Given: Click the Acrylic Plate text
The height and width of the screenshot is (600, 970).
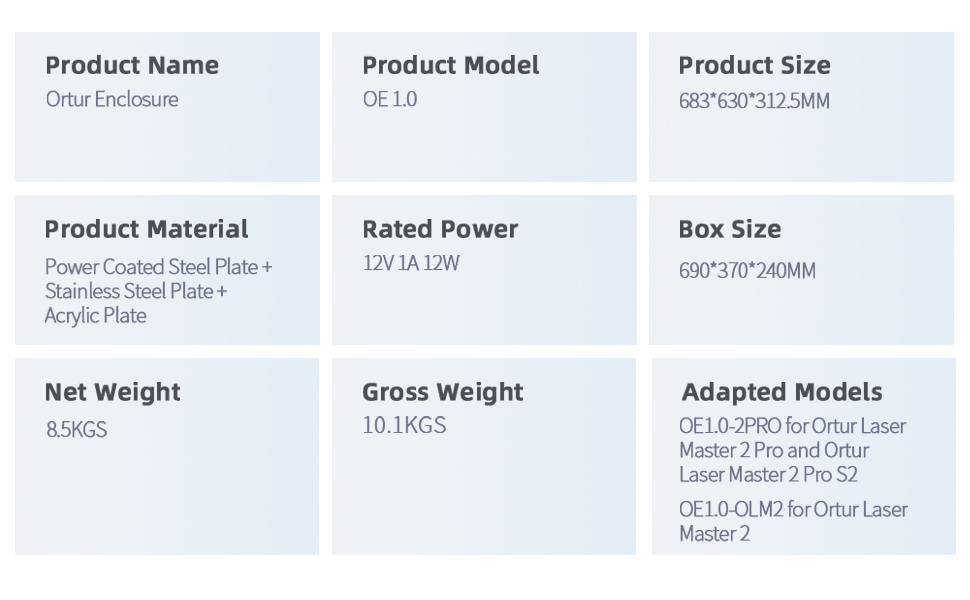Looking at the screenshot, I should click(x=96, y=316).
